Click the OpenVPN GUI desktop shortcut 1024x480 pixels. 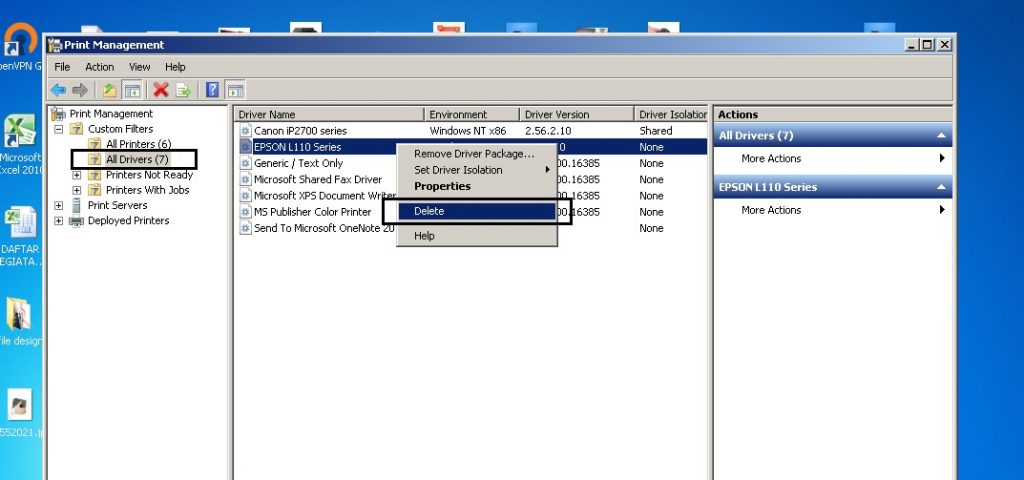click(20, 47)
